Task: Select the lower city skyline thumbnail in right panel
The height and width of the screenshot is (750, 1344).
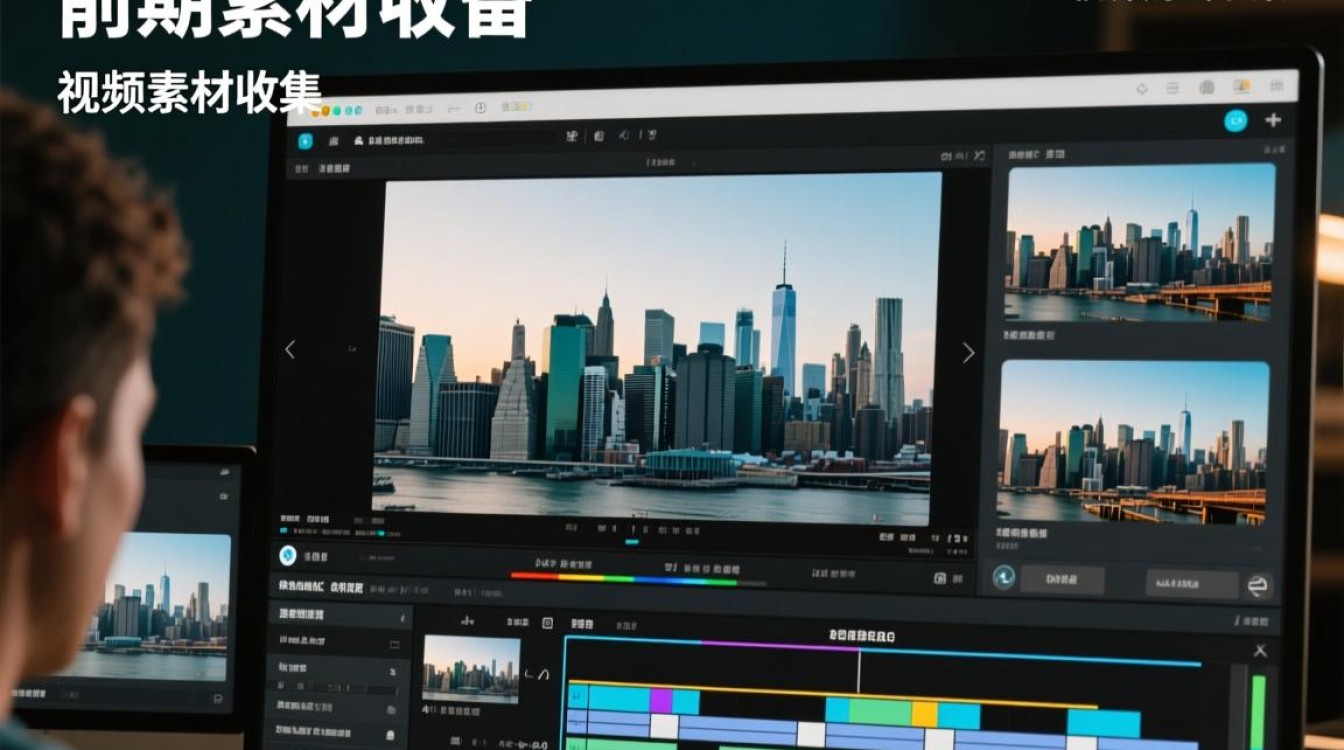Action: [x=1134, y=442]
